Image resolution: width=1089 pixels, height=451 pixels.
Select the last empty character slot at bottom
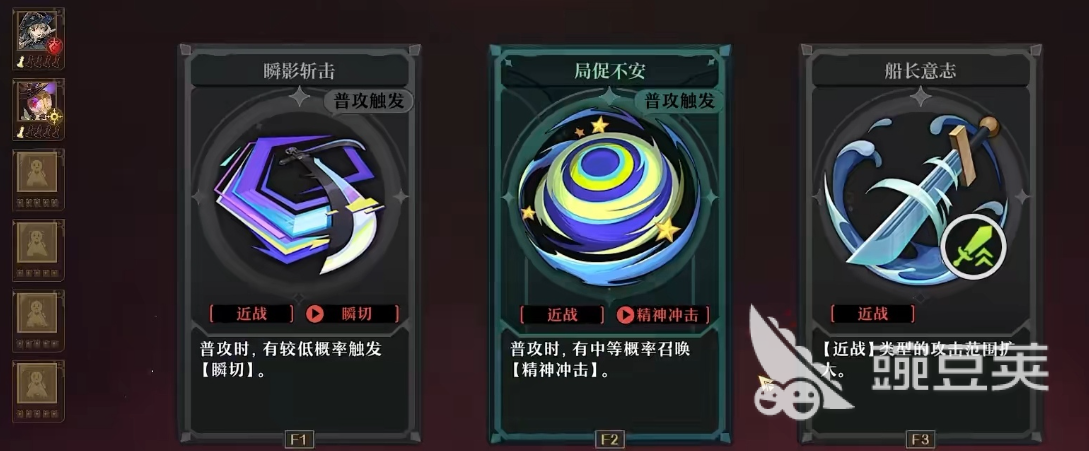(x=39, y=391)
